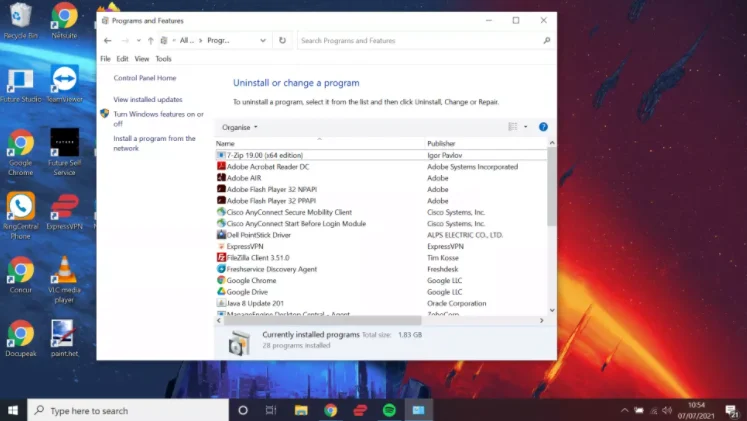Open the Edit menu
The image size is (747, 421).
click(122, 59)
